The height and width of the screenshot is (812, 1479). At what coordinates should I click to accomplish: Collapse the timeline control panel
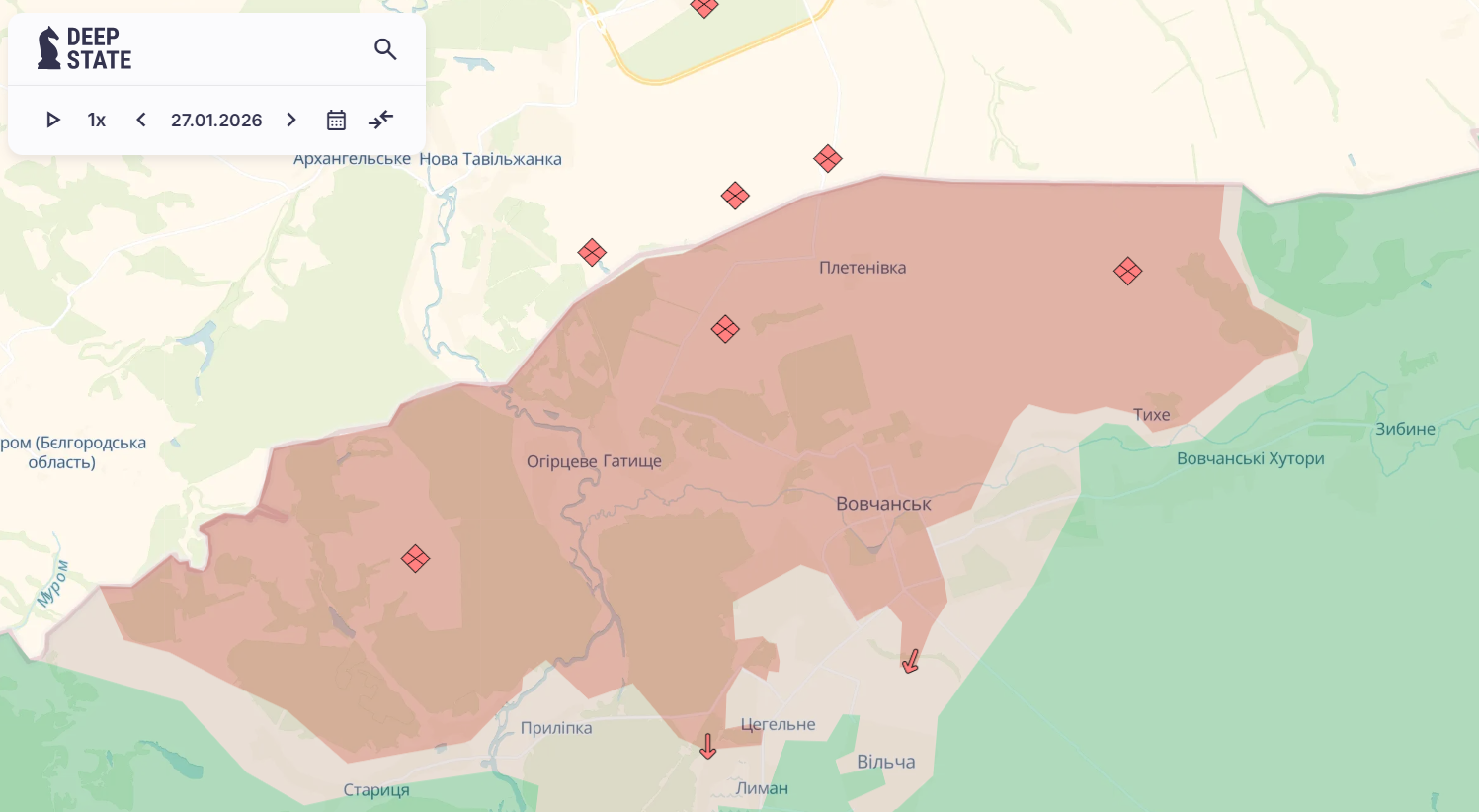point(380,120)
